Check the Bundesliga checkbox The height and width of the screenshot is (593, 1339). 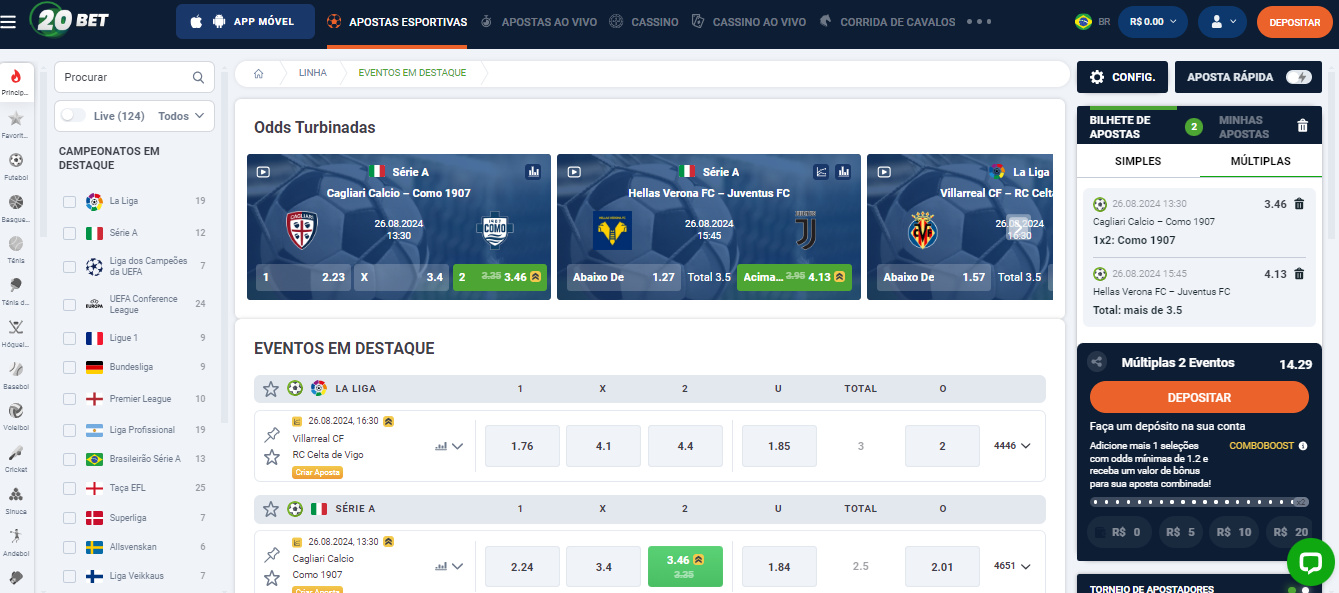(x=69, y=368)
